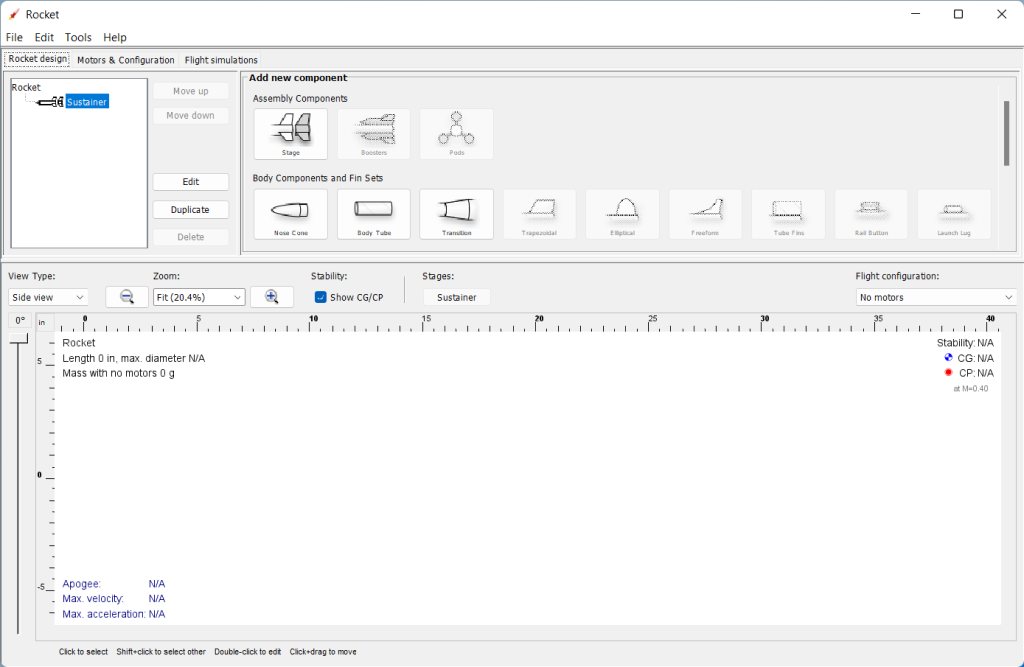The width and height of the screenshot is (1024, 667).
Task: Open the Tools menu
Action: coord(78,37)
